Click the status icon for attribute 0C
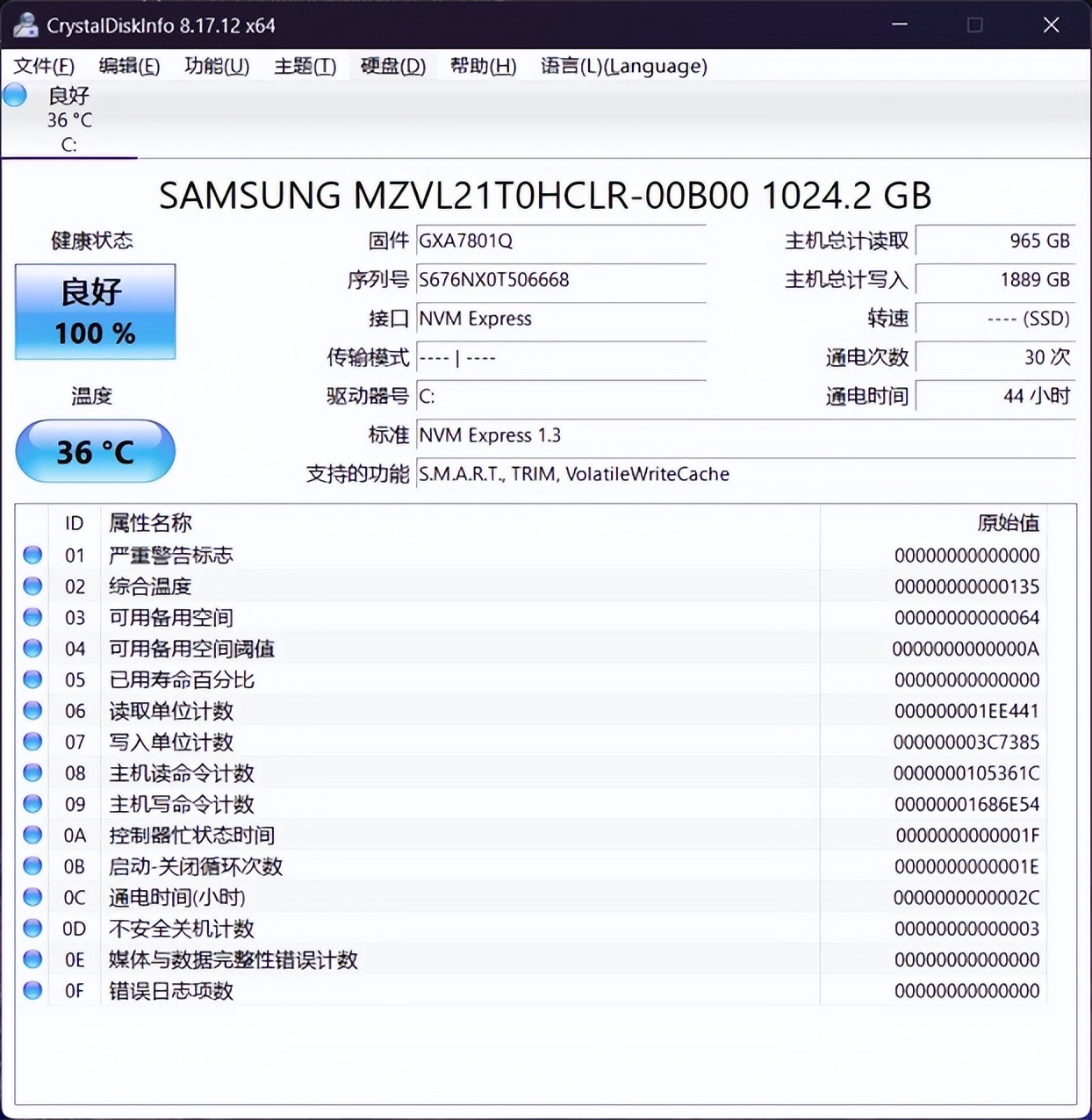Screen dimensions: 1092x1120 coord(32,897)
